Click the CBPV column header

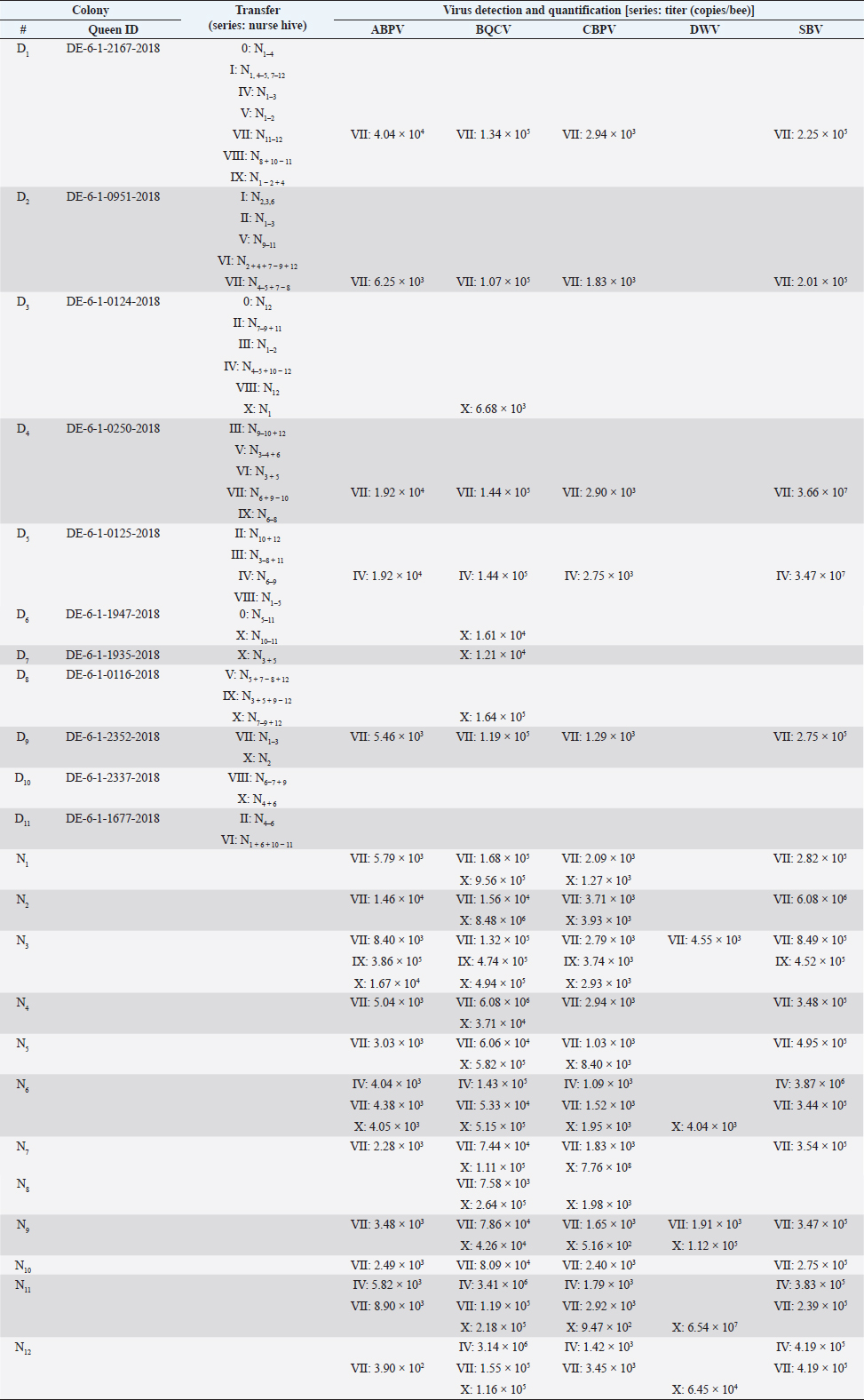pyautogui.click(x=598, y=29)
